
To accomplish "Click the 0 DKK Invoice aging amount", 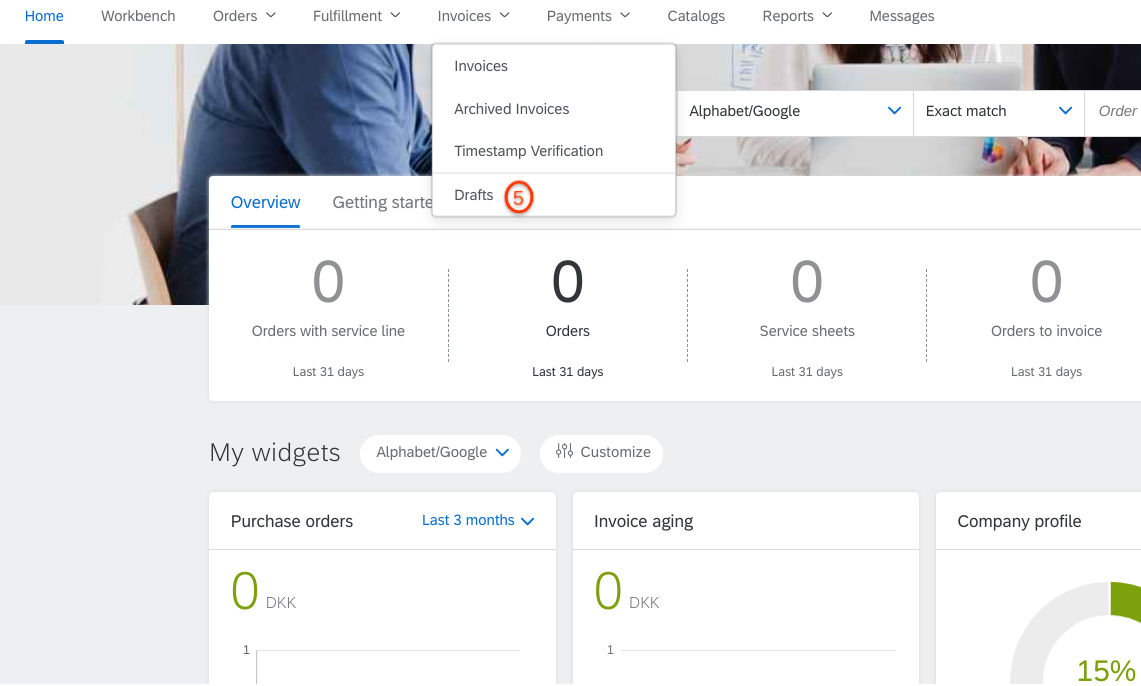I will click(x=627, y=591).
